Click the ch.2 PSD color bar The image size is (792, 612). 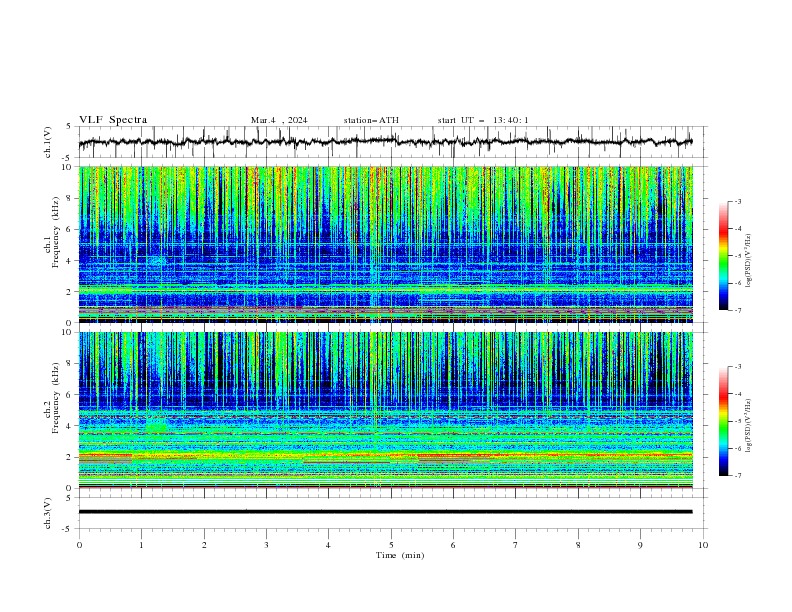724,421
